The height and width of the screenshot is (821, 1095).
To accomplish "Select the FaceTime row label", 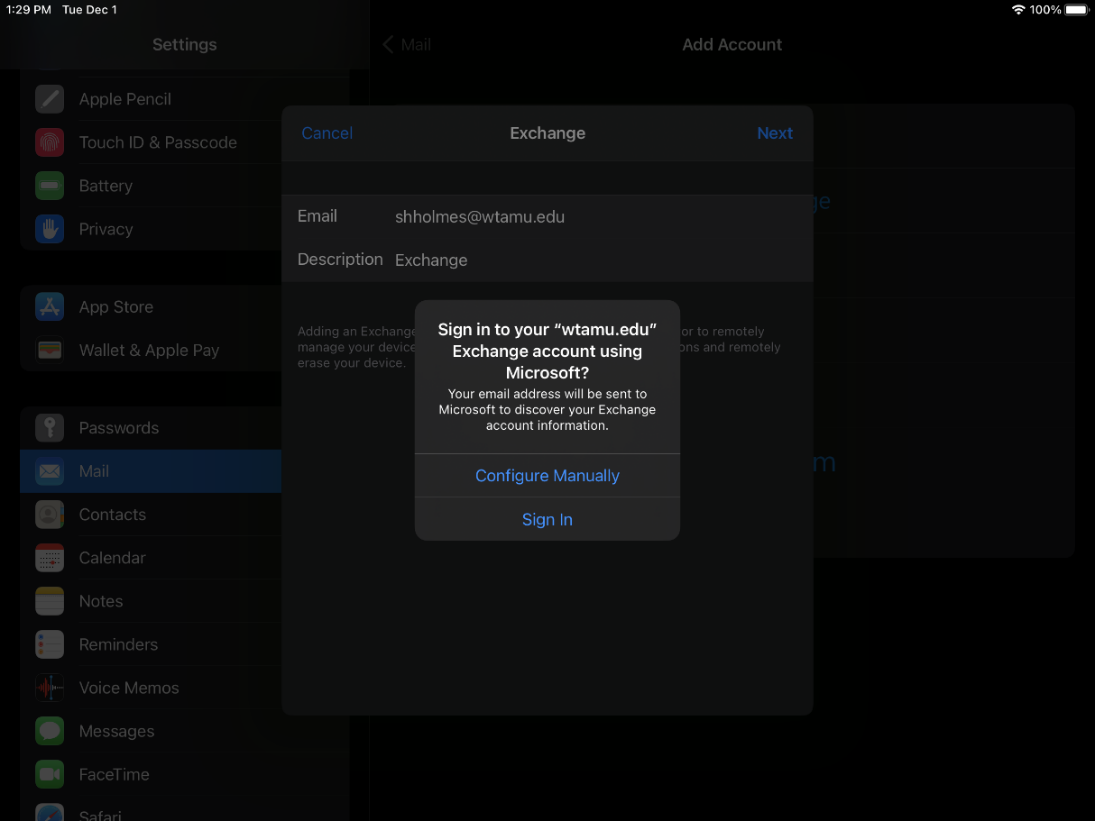I will (x=114, y=774).
